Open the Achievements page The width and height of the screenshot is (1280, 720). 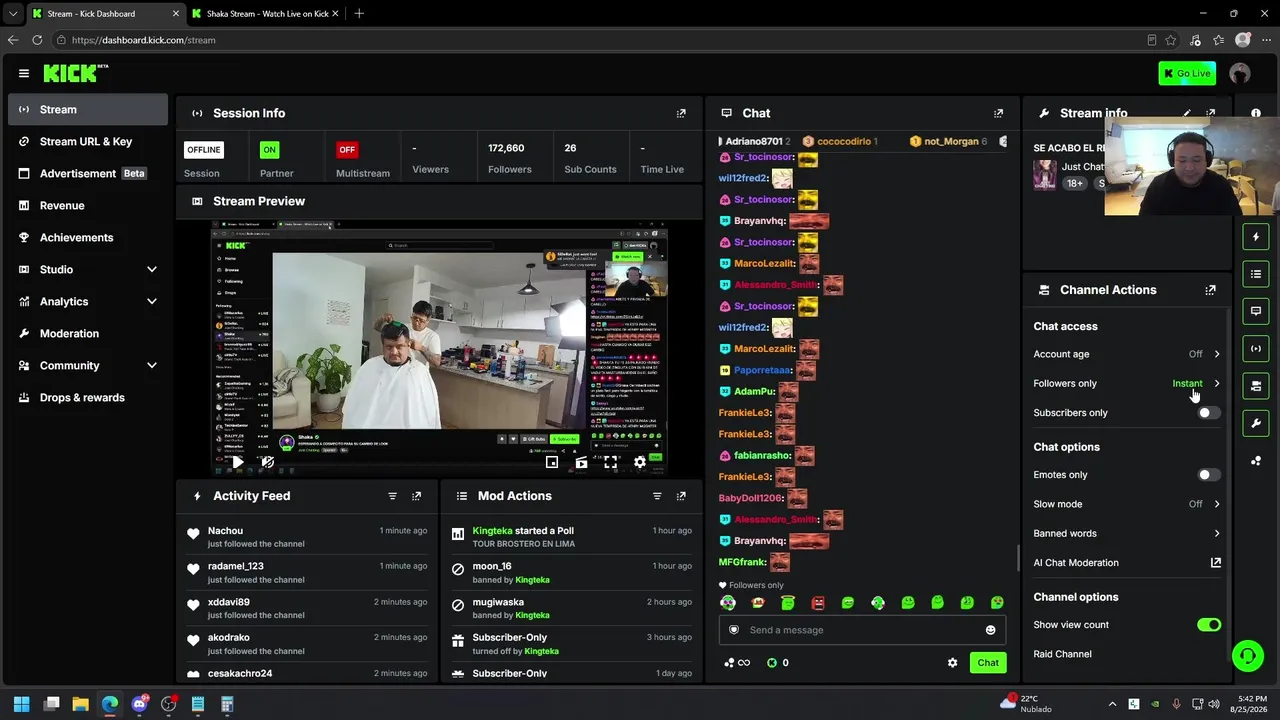[88, 237]
